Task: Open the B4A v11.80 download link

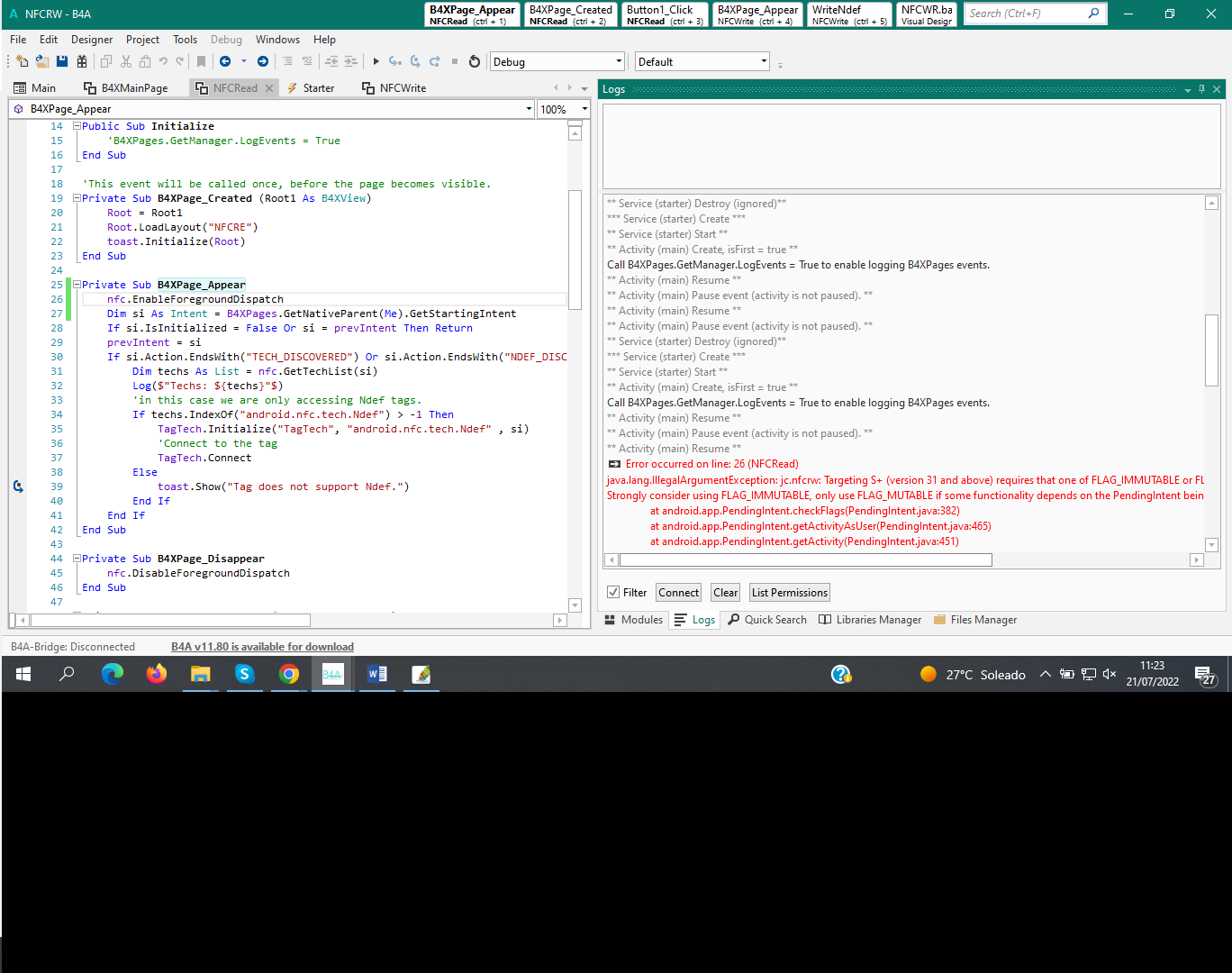Action: tap(261, 646)
